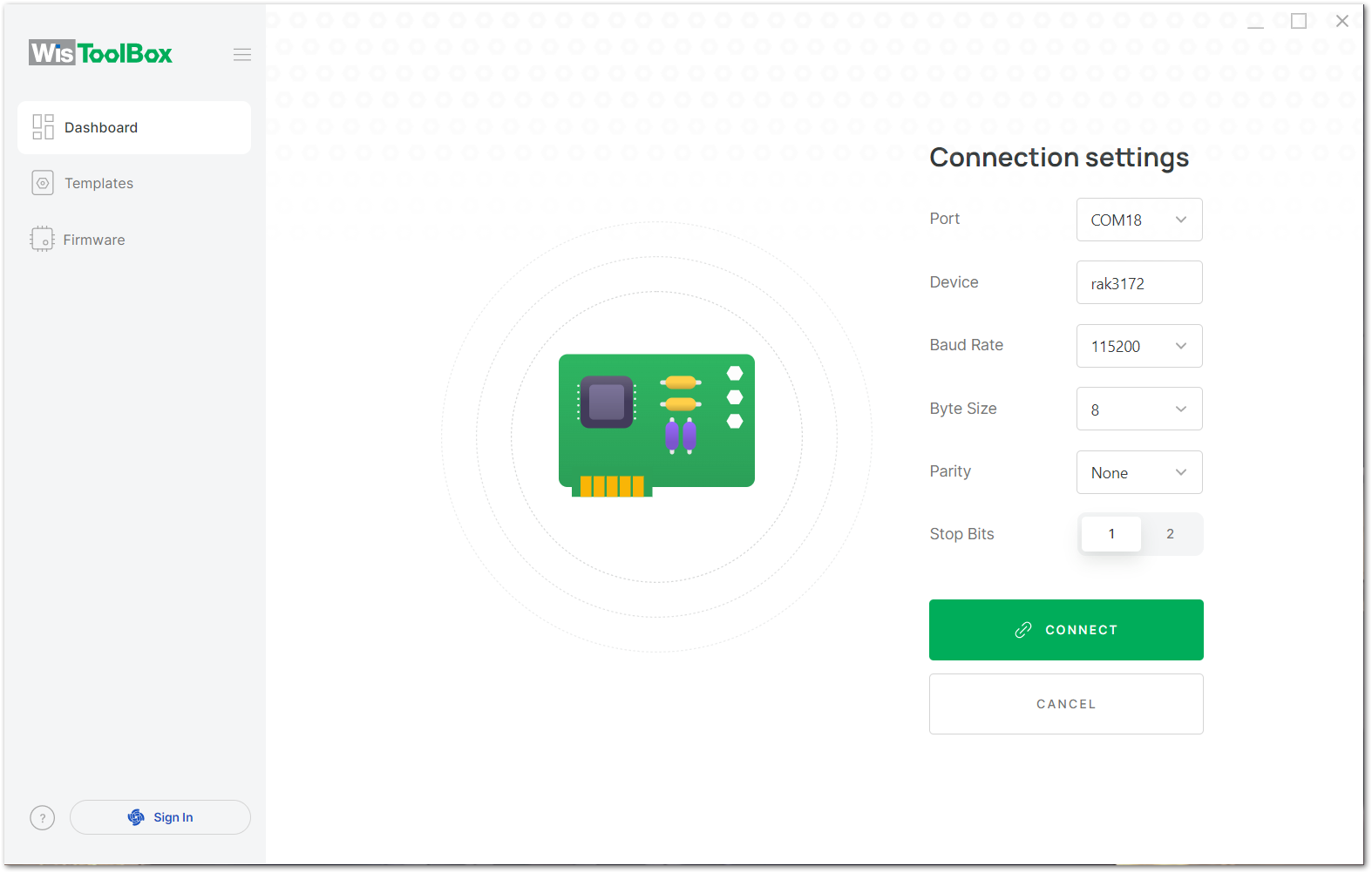Expand the Port dropdown showing COM18
This screenshot has height=873, width=1372.
[1139, 220]
